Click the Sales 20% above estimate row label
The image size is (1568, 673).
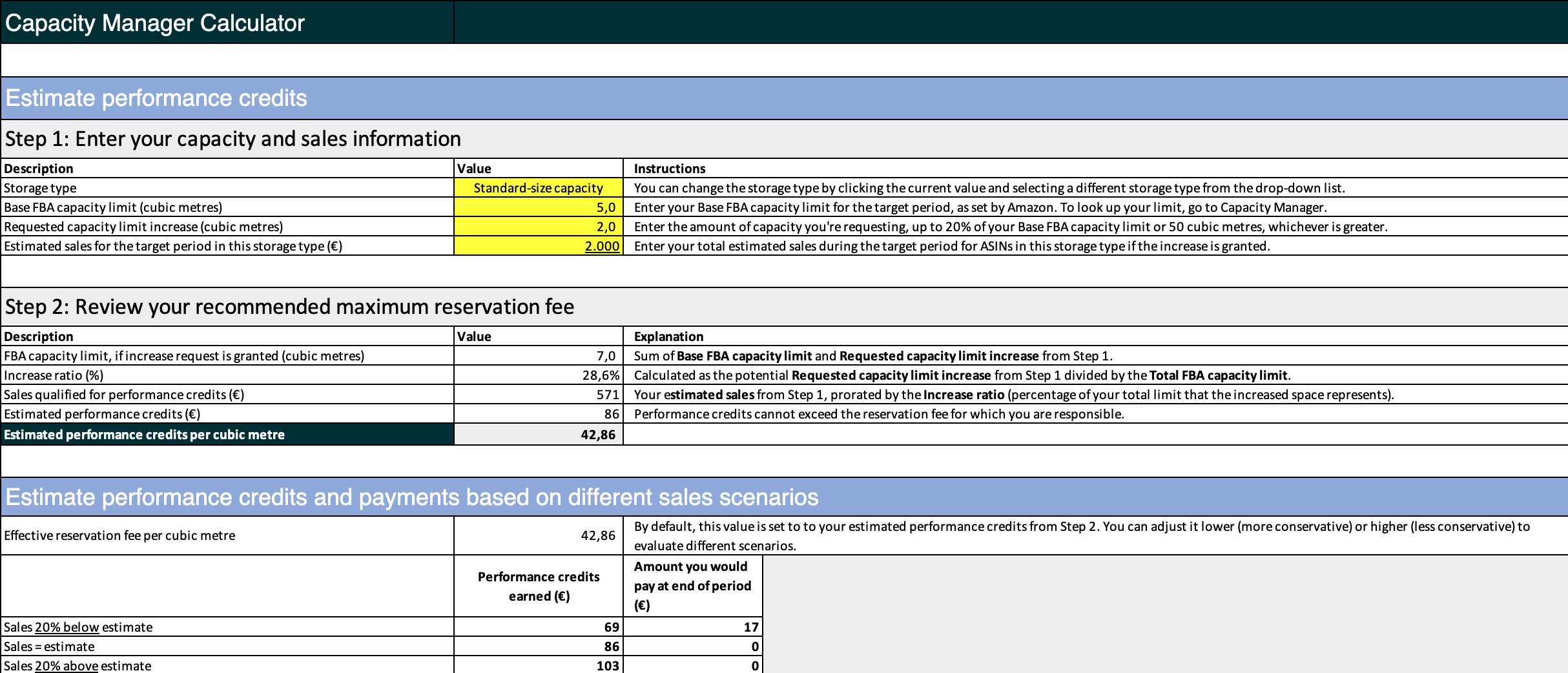coord(77,666)
